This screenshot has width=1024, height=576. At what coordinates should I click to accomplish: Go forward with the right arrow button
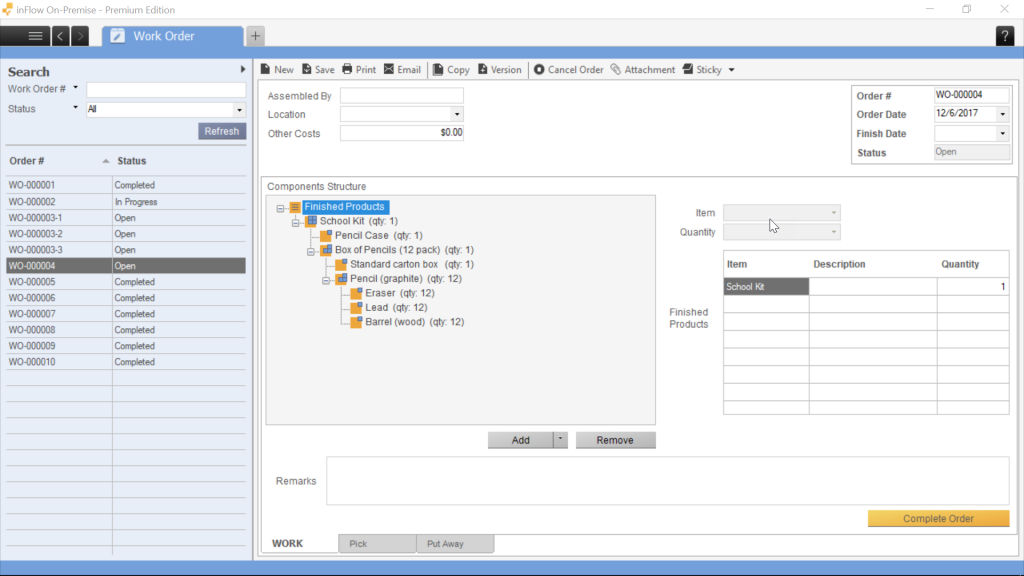click(80, 36)
